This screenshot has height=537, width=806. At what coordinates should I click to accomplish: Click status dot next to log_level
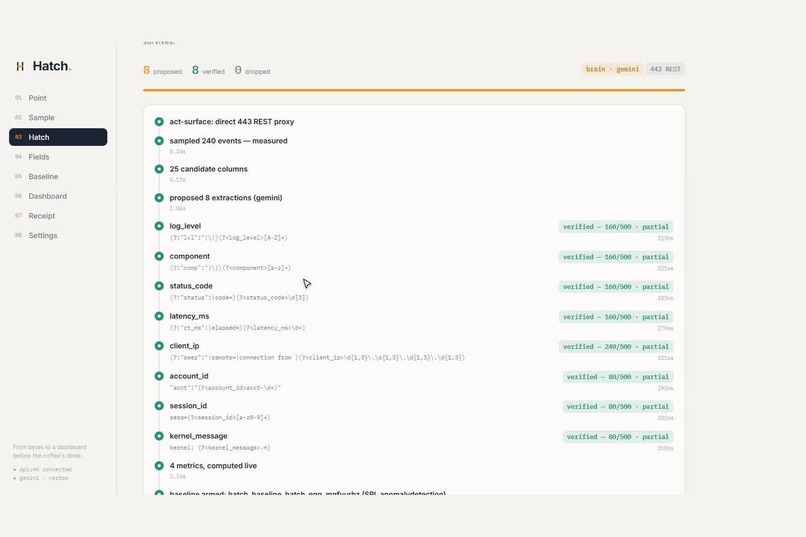pyautogui.click(x=159, y=226)
